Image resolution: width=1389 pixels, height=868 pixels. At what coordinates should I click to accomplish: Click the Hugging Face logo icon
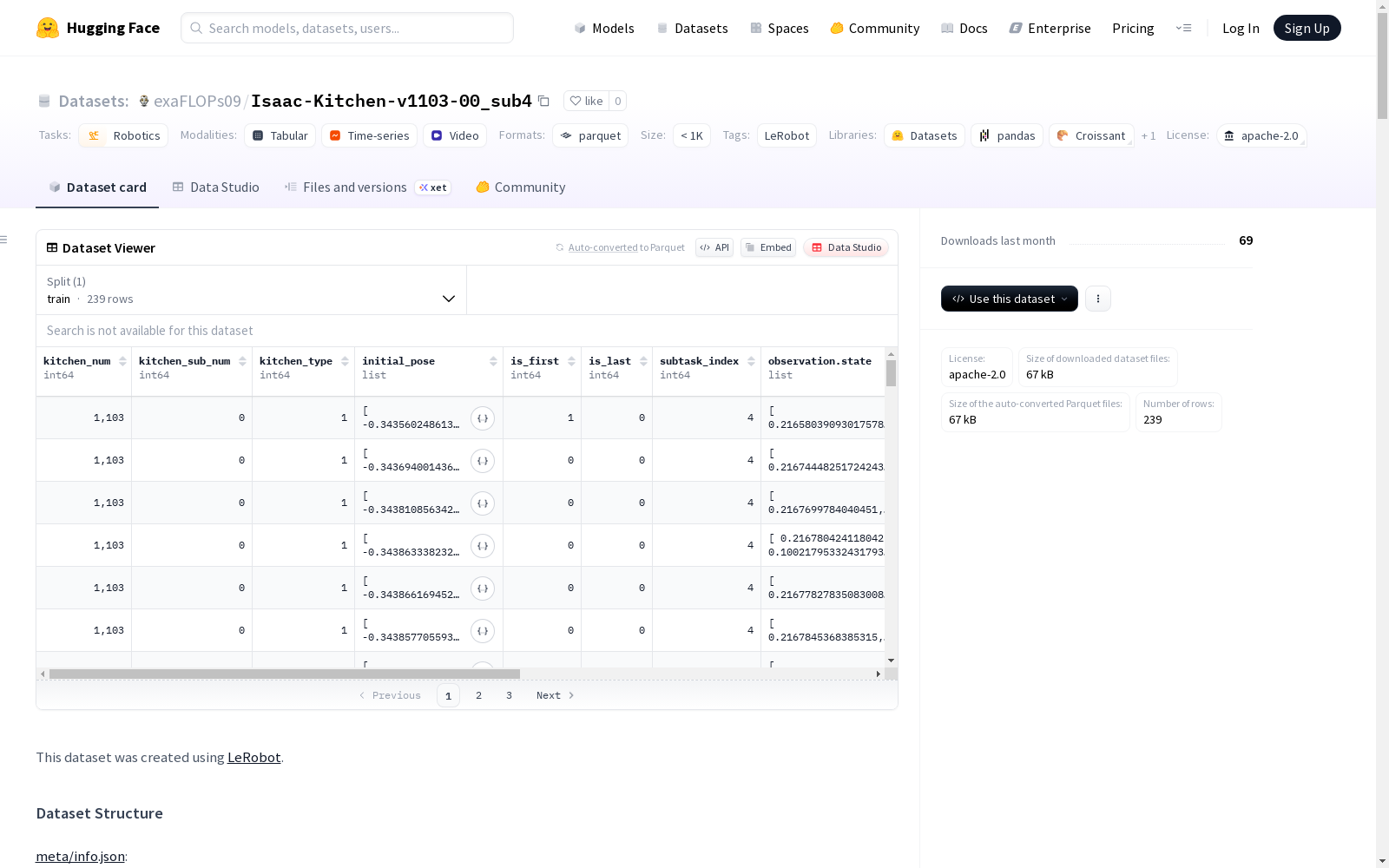click(x=48, y=28)
